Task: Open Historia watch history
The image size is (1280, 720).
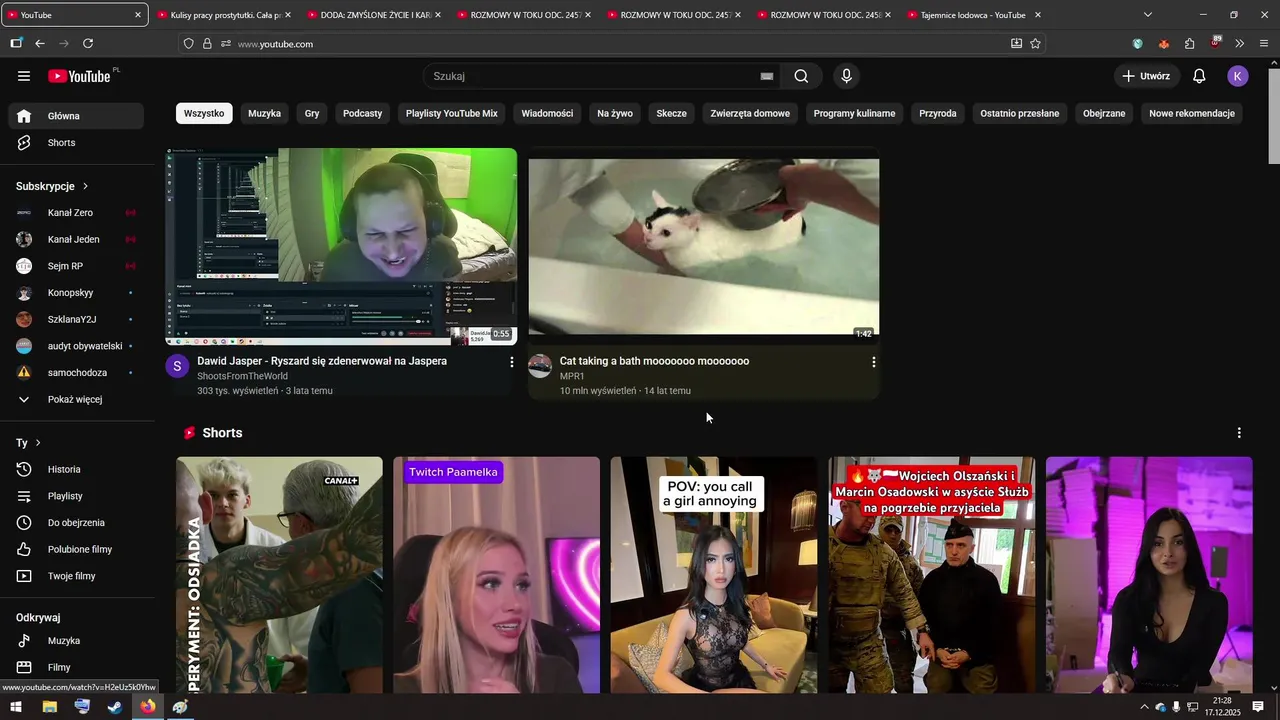Action: [x=76, y=469]
